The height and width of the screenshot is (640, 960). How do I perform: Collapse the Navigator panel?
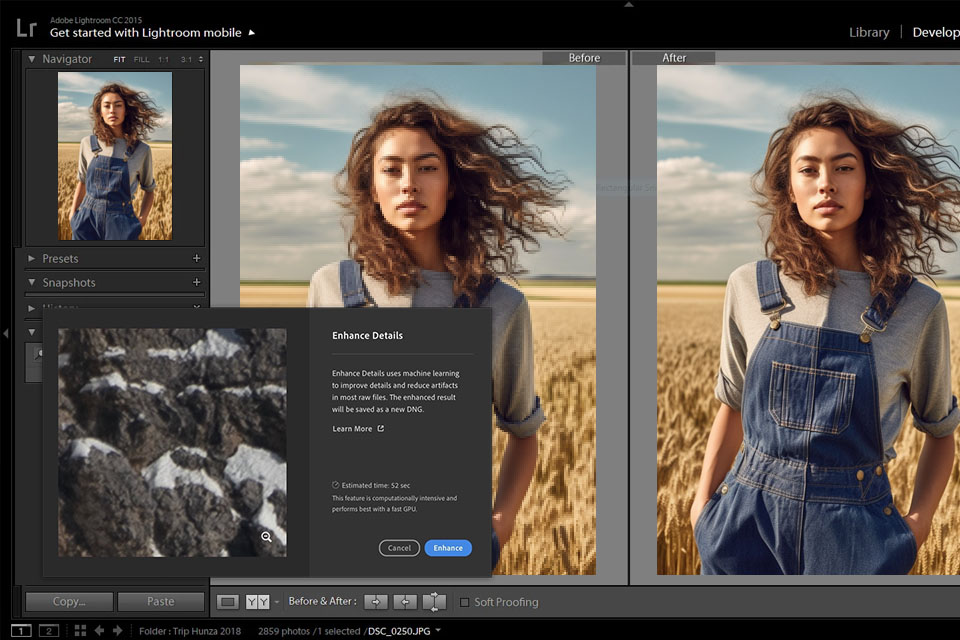pos(32,59)
